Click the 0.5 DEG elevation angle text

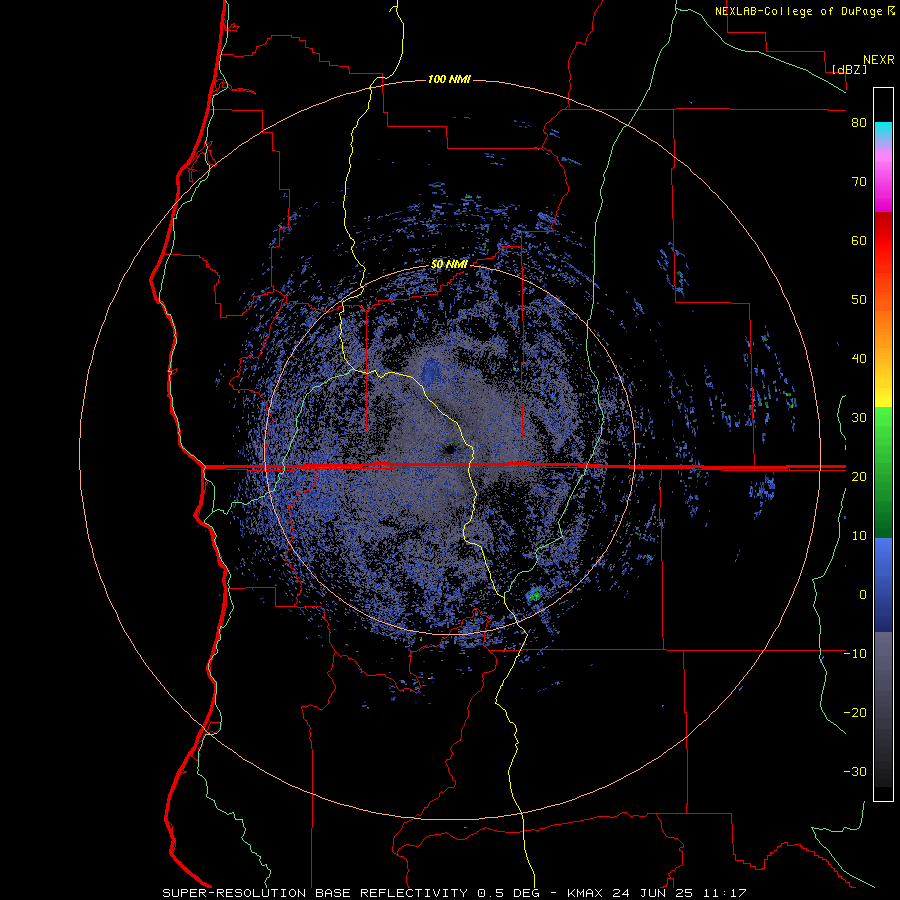click(x=512, y=893)
